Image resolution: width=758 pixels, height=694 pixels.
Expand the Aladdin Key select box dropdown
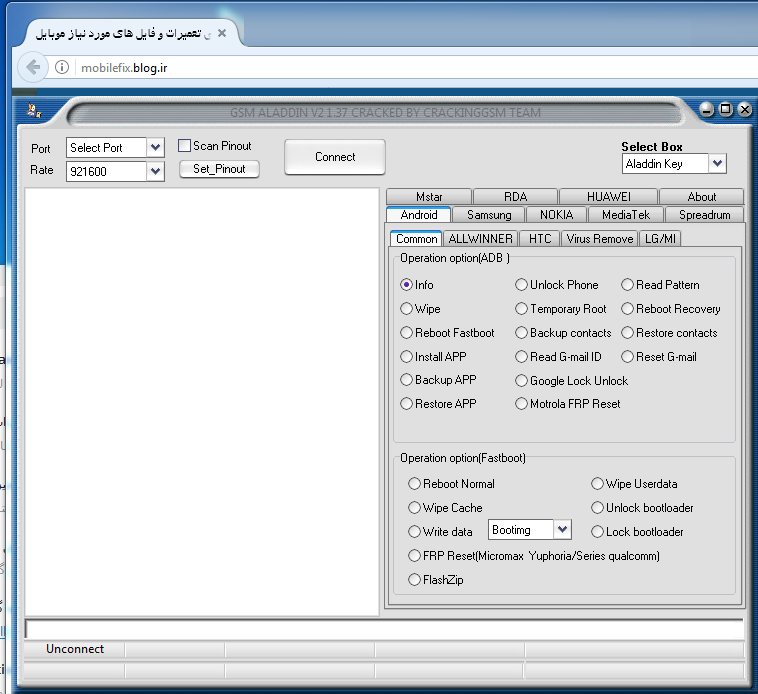[x=717, y=164]
